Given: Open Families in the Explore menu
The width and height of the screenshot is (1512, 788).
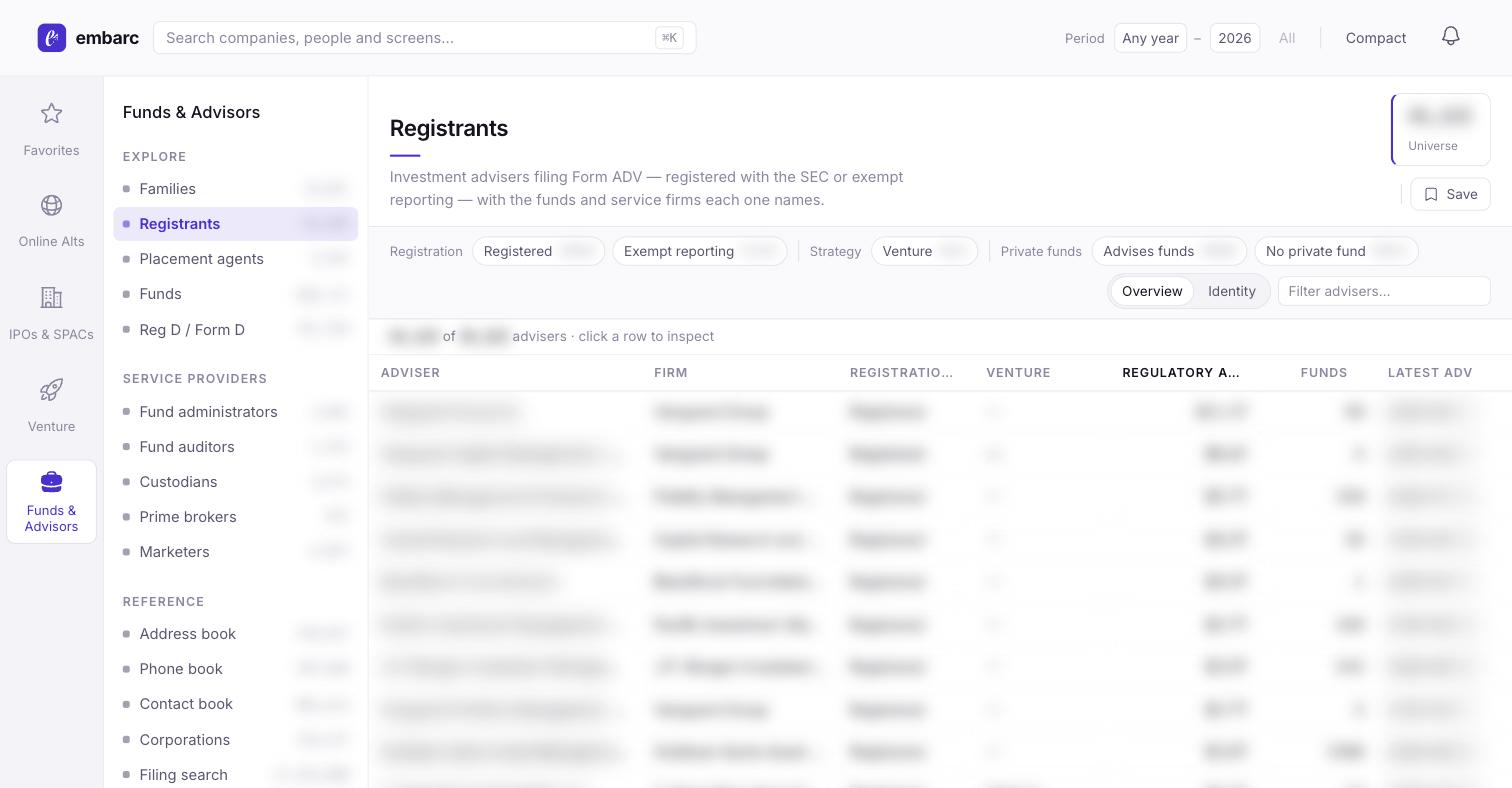Looking at the screenshot, I should click(x=236, y=189).
